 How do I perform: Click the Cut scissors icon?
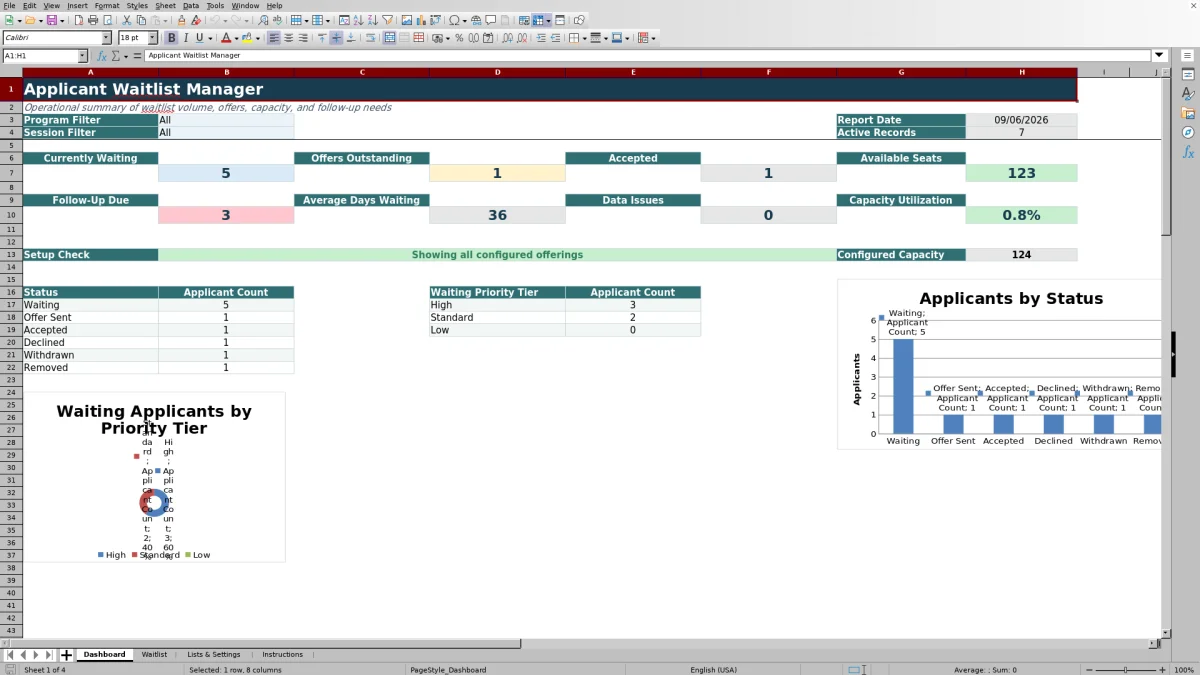pyautogui.click(x=126, y=20)
